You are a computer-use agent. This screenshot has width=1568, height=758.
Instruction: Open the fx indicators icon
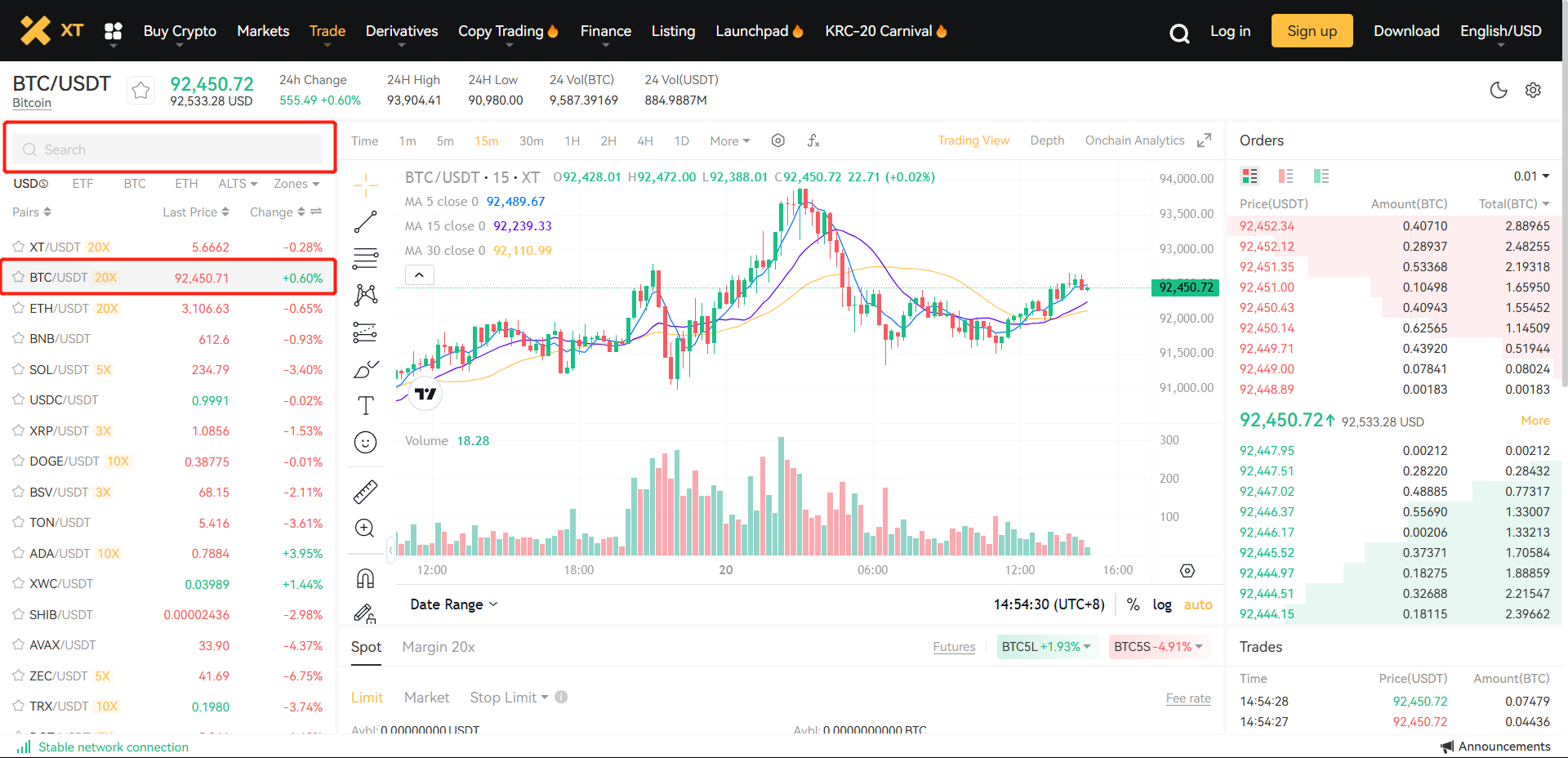[813, 140]
